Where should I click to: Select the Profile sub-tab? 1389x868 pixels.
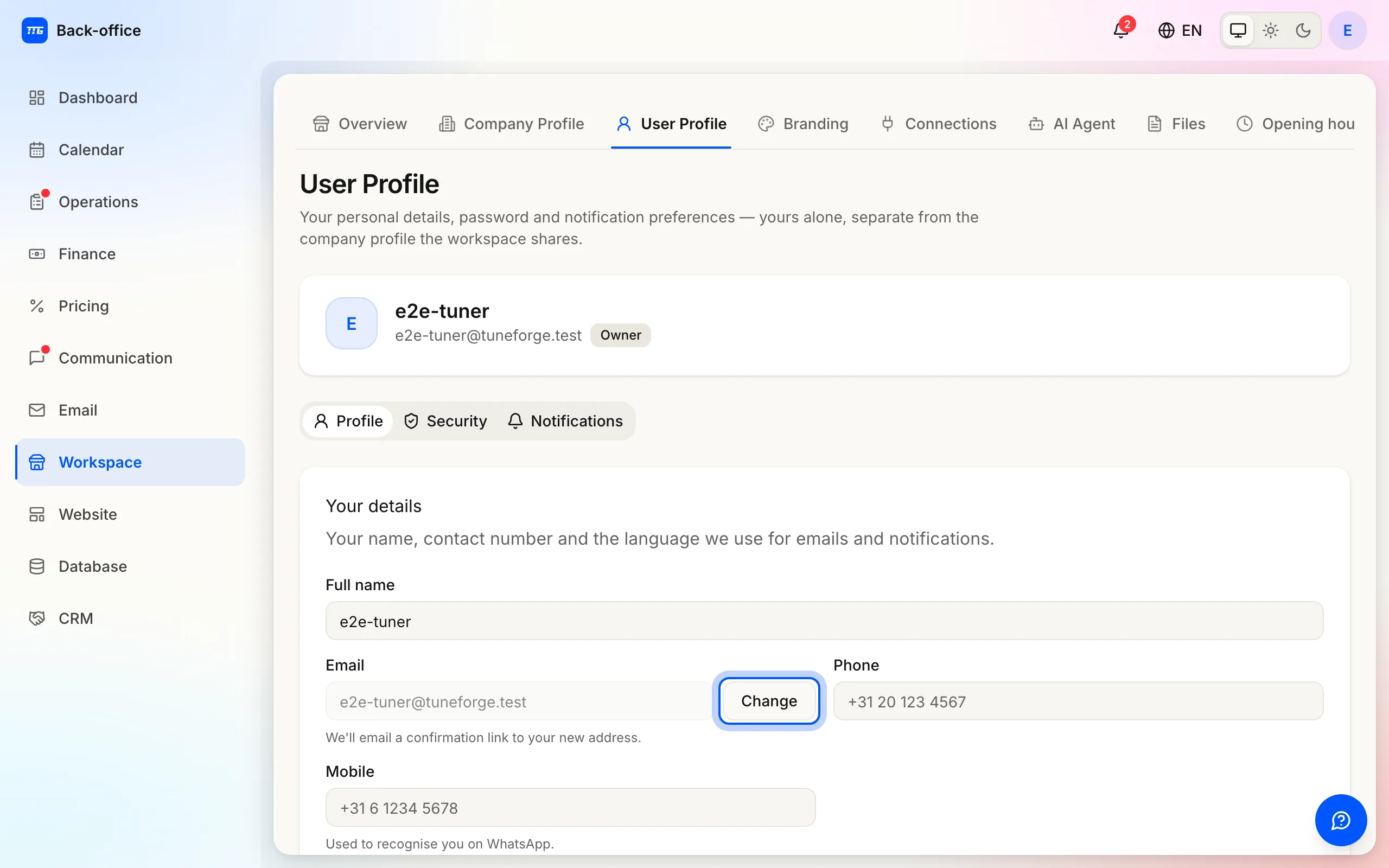pyautogui.click(x=348, y=421)
